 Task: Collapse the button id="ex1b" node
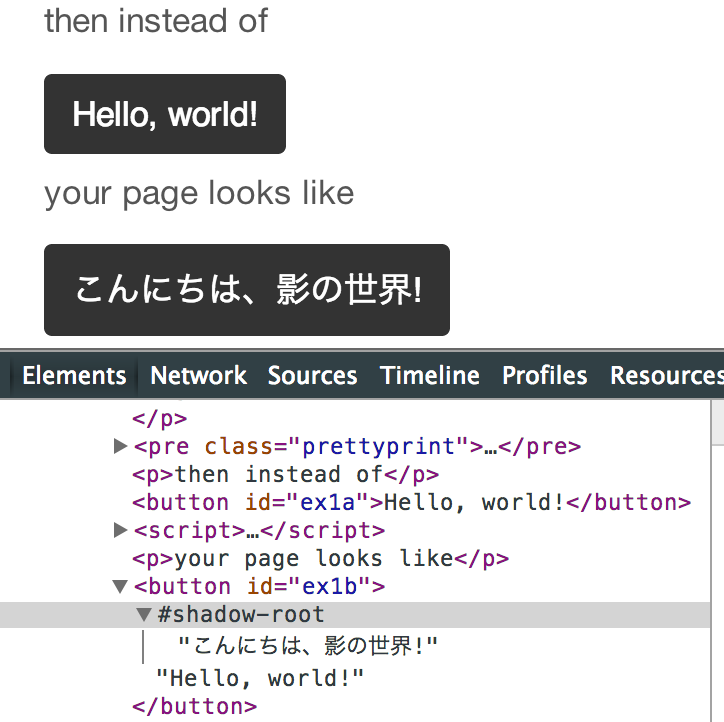click(120, 587)
